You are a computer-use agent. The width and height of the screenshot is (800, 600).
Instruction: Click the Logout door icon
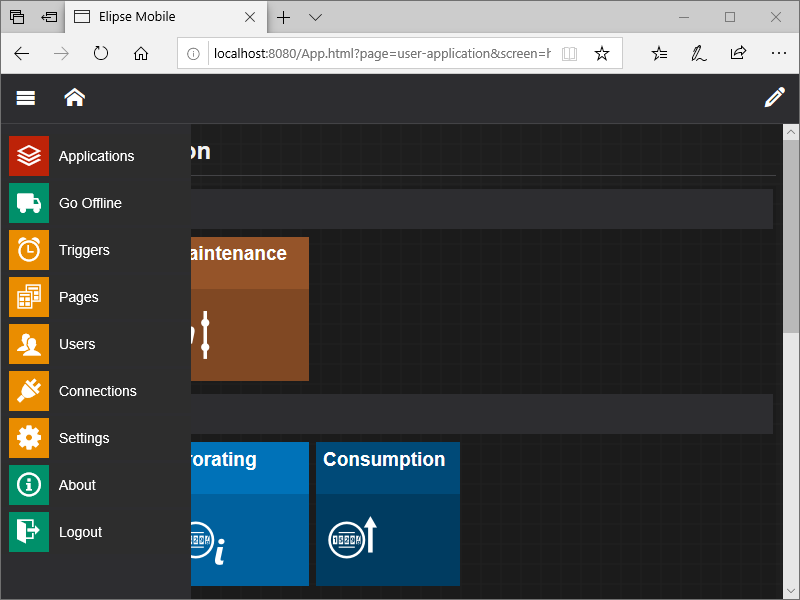point(29,532)
